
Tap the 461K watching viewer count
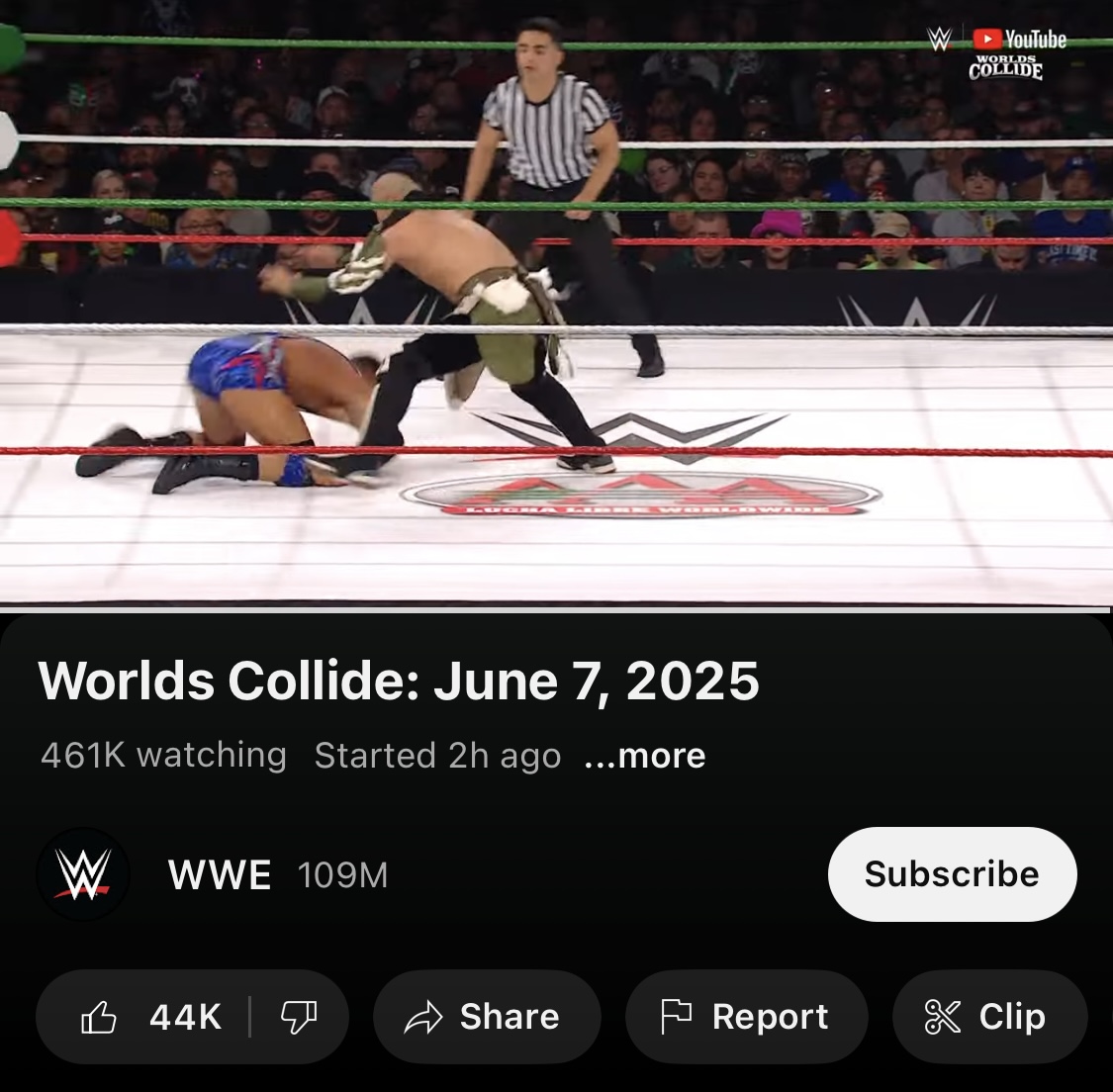coord(164,755)
